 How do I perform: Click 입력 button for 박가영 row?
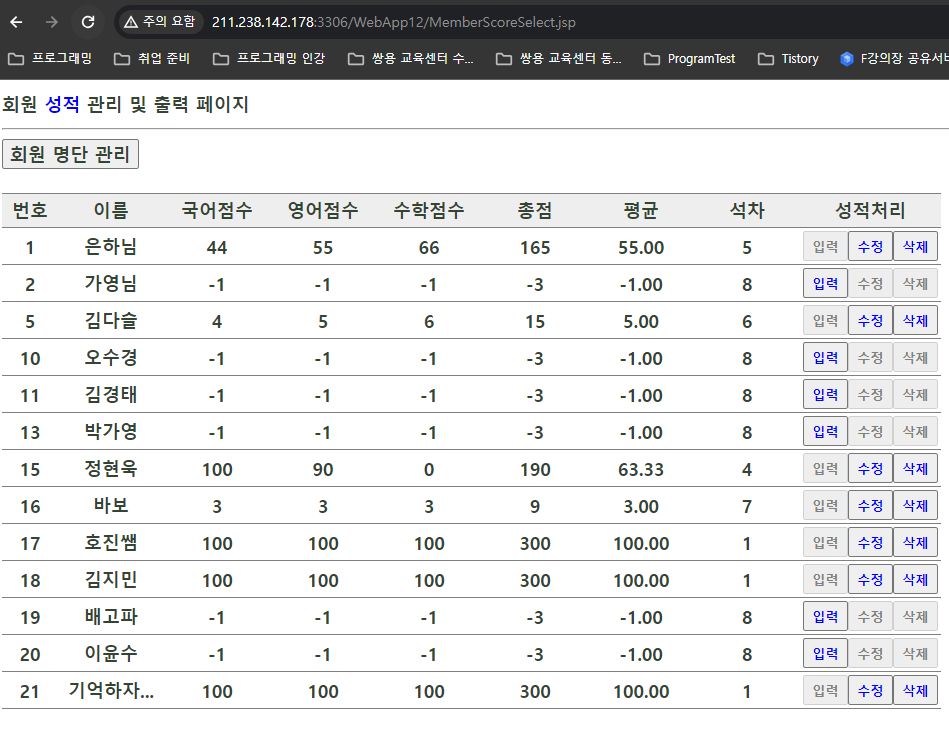point(825,431)
